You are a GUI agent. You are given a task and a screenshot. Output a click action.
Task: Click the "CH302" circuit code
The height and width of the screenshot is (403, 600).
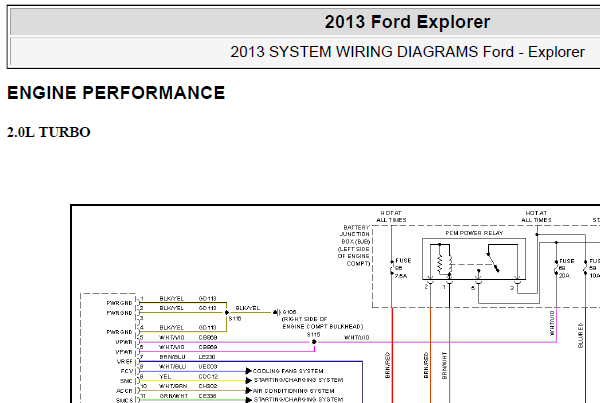(x=208, y=386)
